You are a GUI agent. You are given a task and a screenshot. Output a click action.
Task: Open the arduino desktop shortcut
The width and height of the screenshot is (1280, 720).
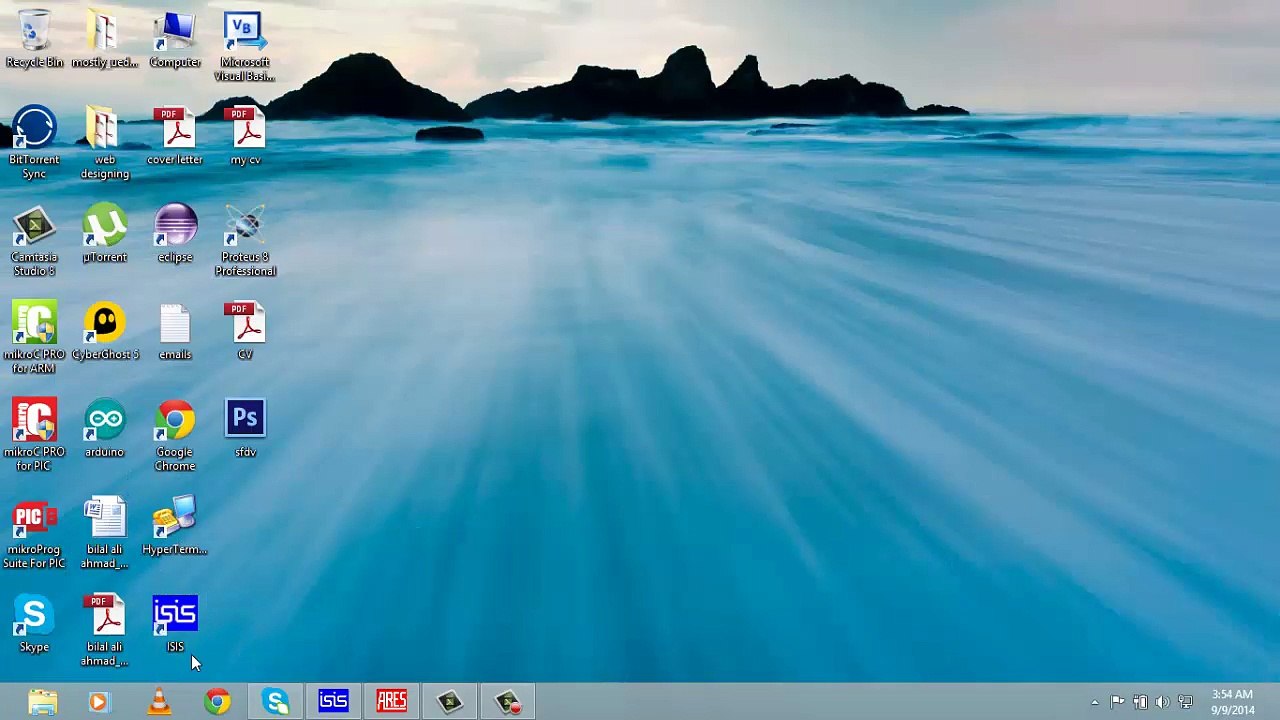point(104,429)
